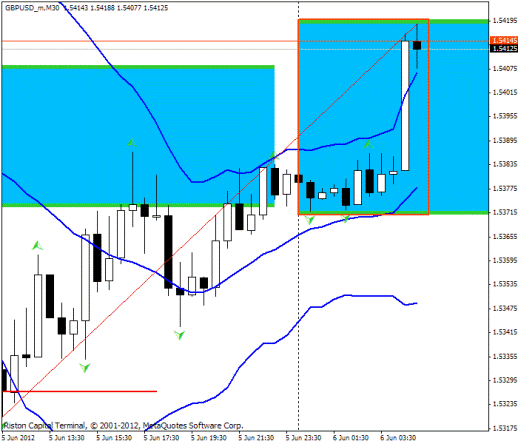Image resolution: width=518 pixels, height=444 pixels.
Task: Click the 1.53355 price axis label
Action: (505, 356)
